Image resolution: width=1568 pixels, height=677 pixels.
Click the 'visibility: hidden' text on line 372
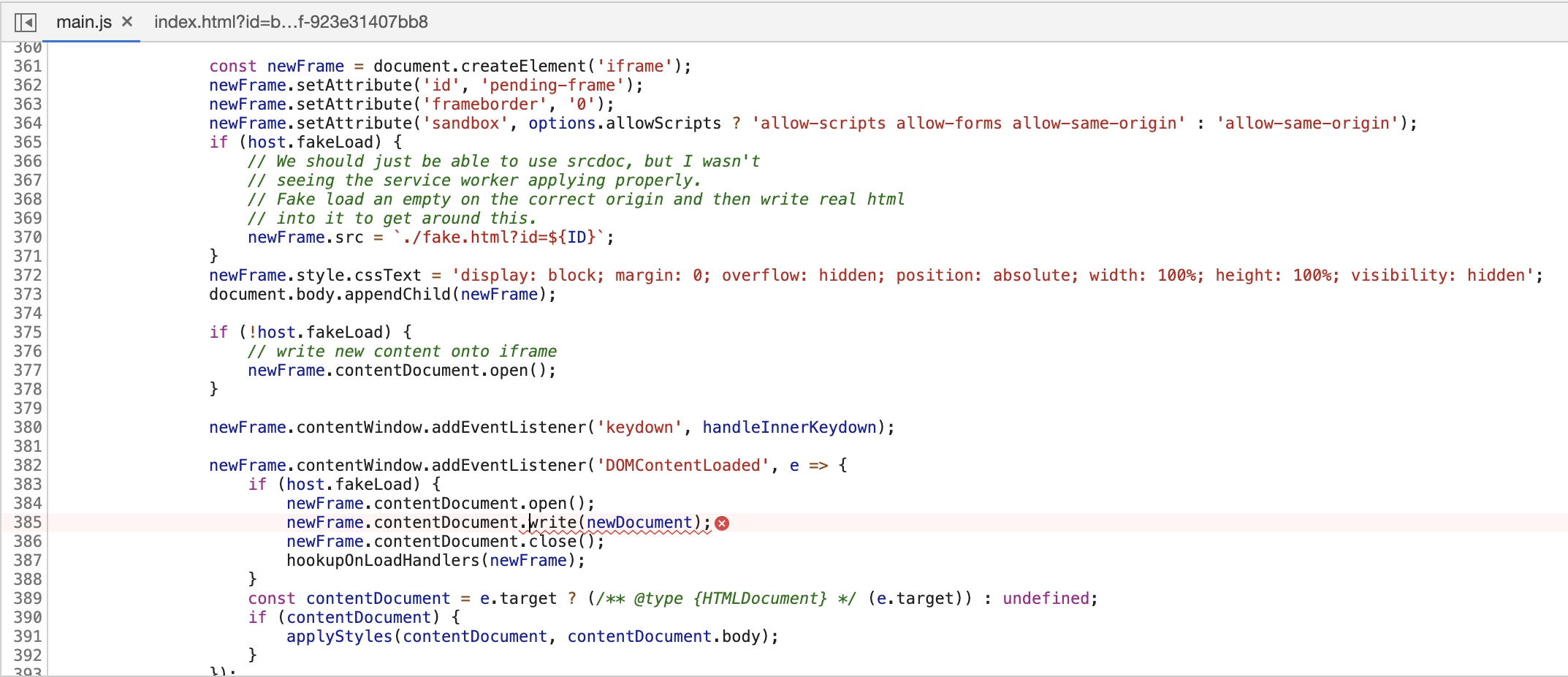[x=1438, y=275]
